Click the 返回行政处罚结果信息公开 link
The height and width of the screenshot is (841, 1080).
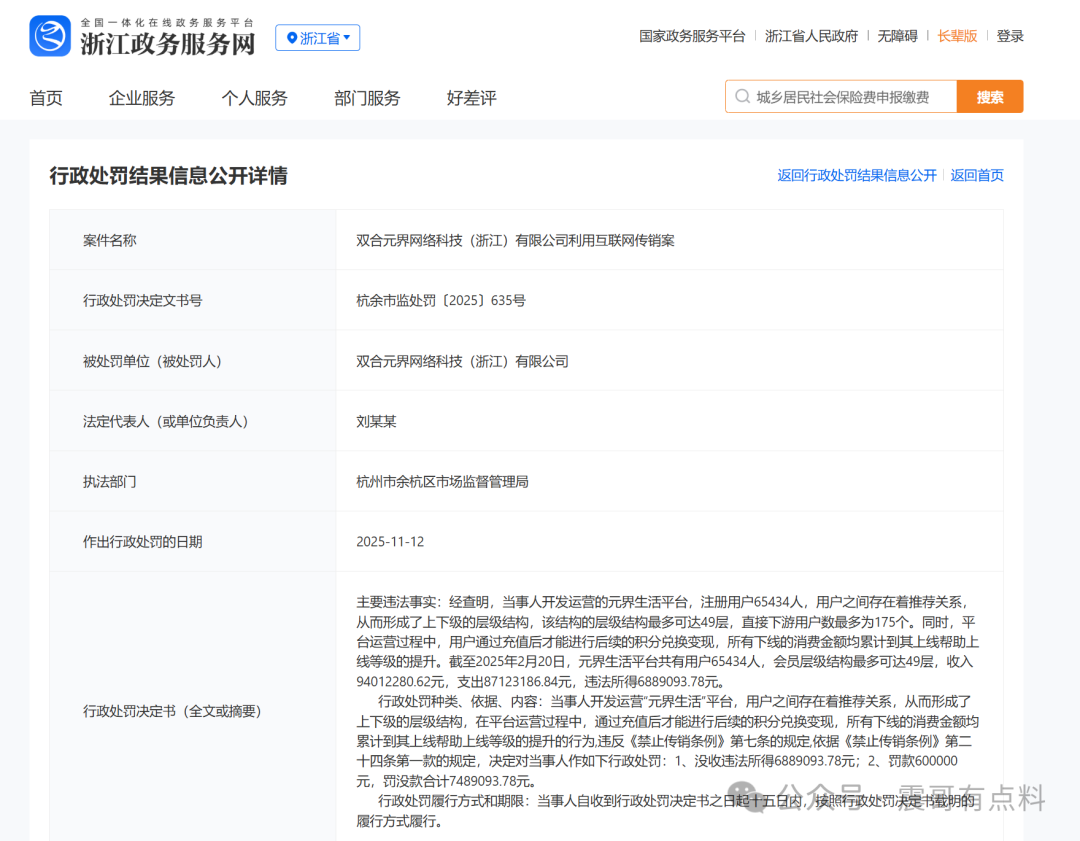coord(856,175)
